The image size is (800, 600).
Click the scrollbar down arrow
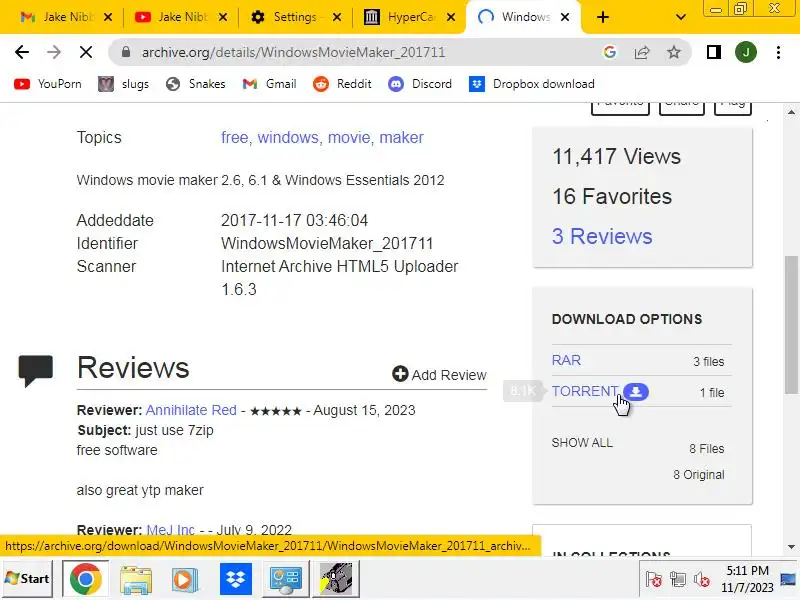coord(791,547)
